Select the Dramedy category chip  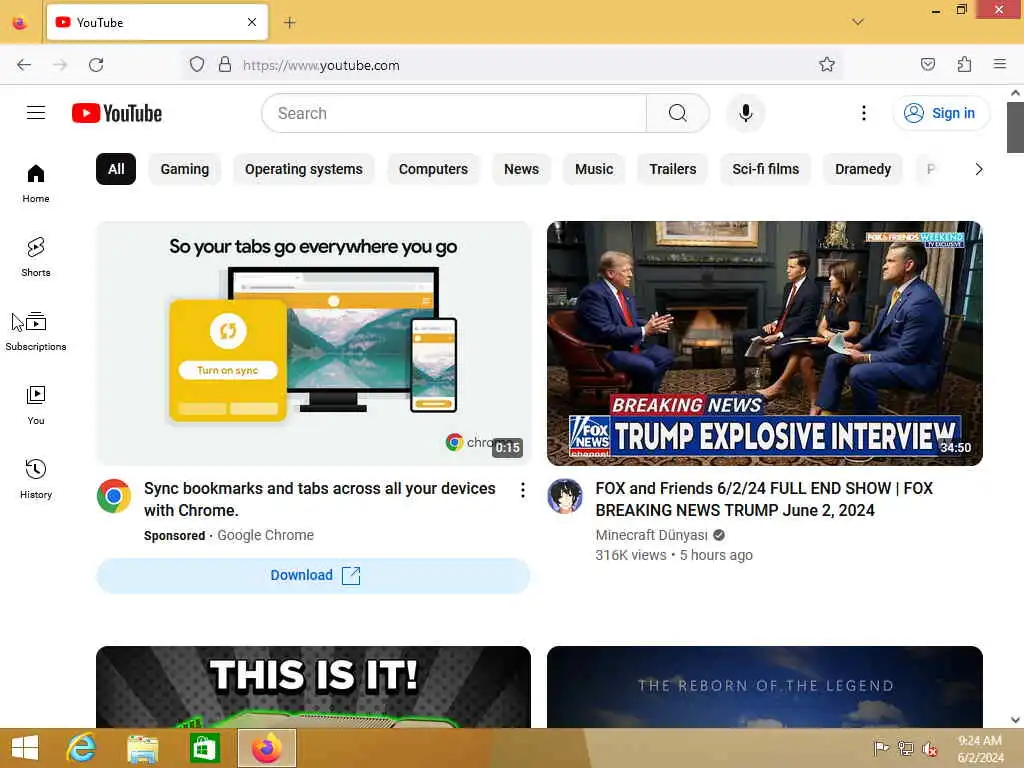pos(863,169)
